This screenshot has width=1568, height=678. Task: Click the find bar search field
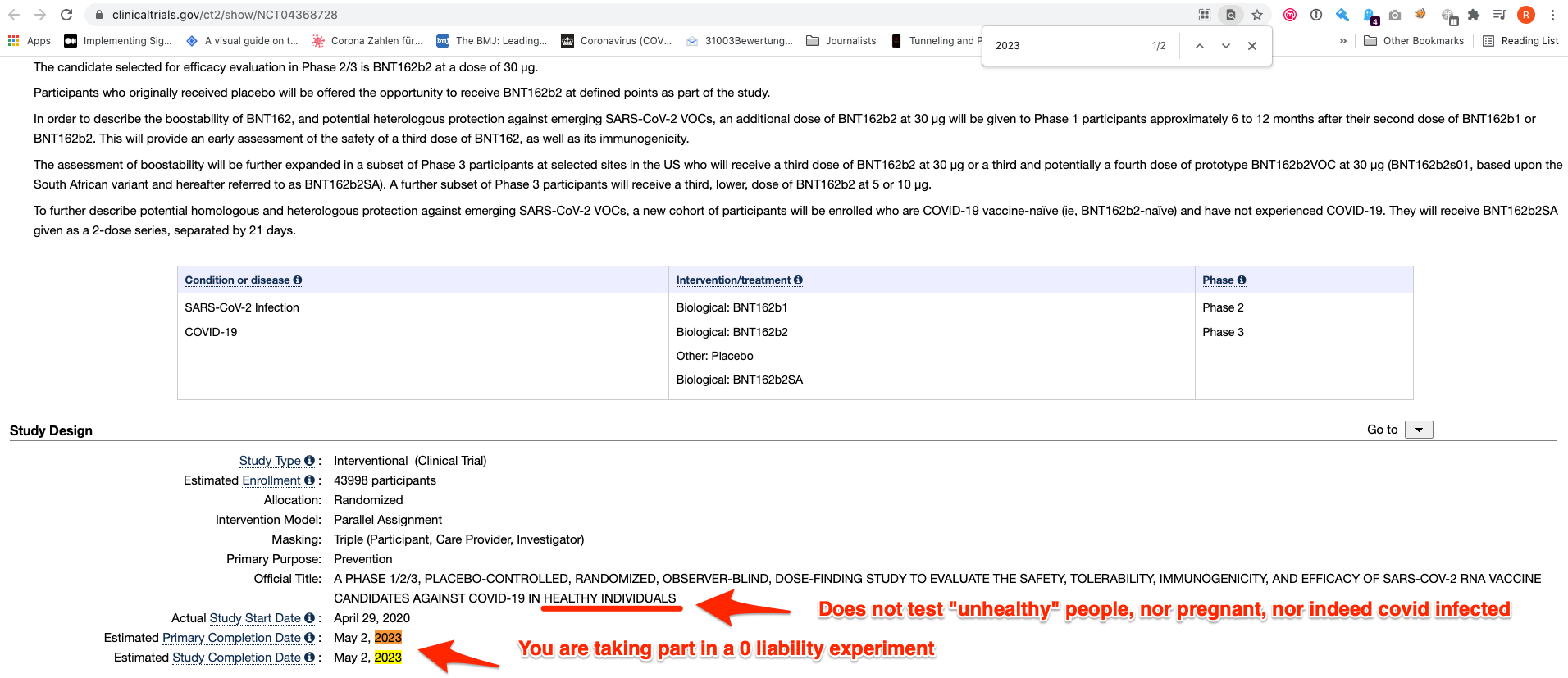[x=1066, y=46]
